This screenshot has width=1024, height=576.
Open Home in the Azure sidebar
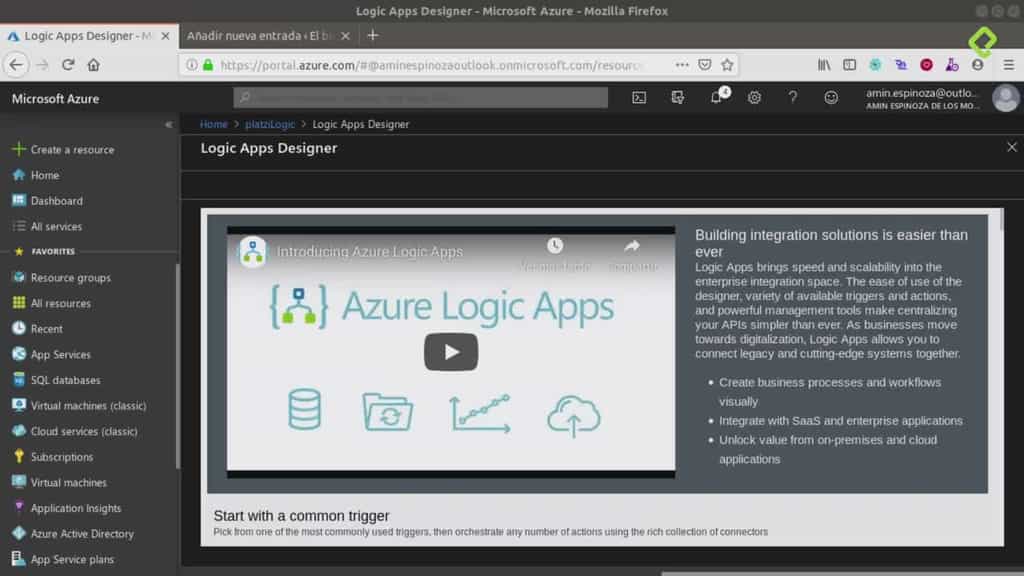(44, 175)
